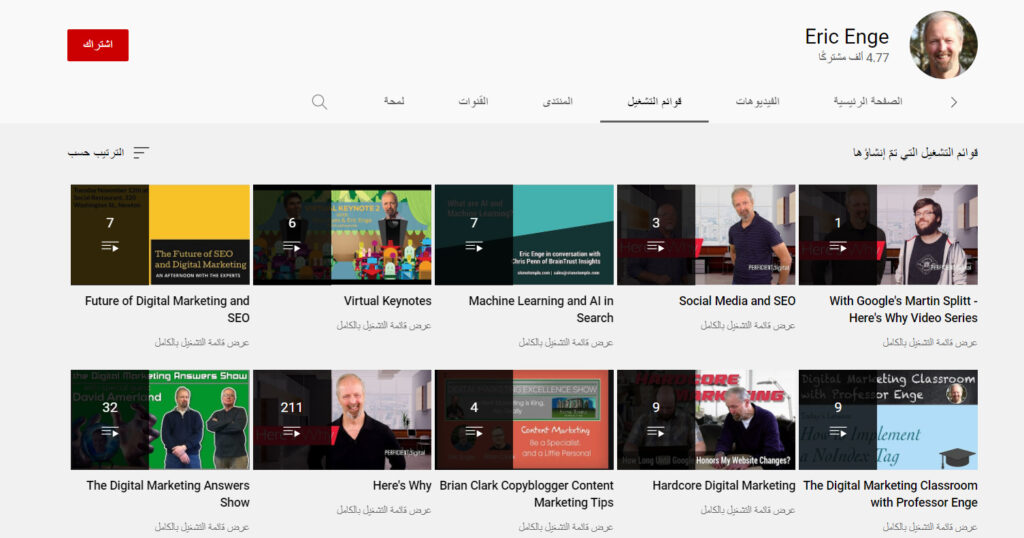Select the community tab (المنتدى)
This screenshot has height=538, width=1024.
pyautogui.click(x=558, y=102)
